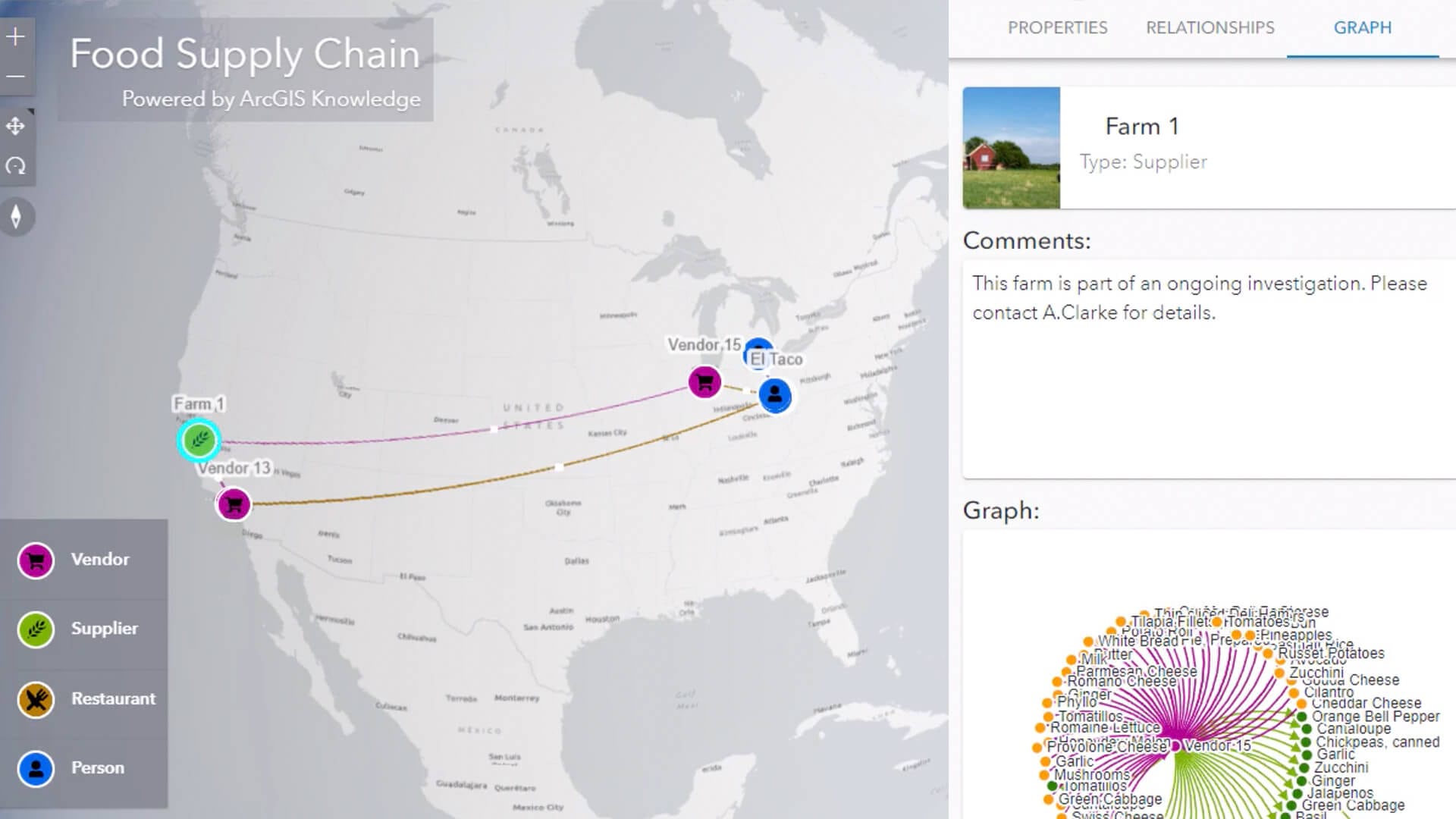
Task: Click the gold Restaurant color swatch in the legend
Action: click(35, 698)
